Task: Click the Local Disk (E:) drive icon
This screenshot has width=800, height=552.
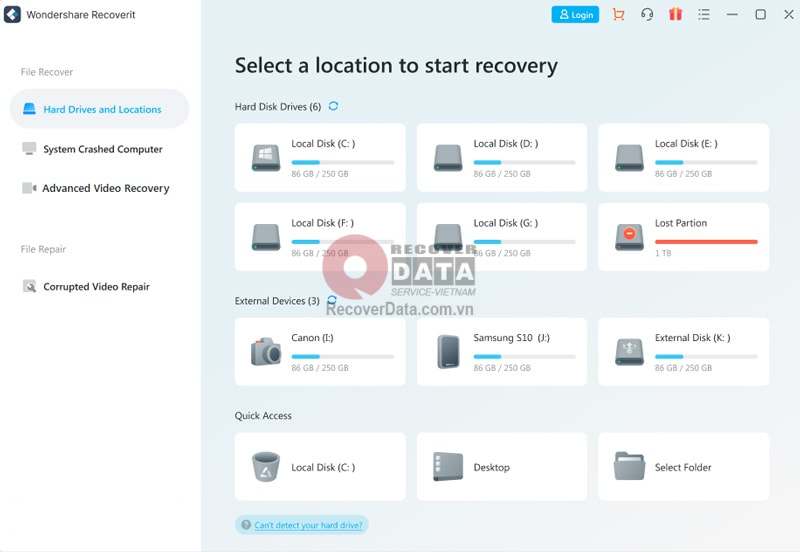Action: [x=630, y=157]
